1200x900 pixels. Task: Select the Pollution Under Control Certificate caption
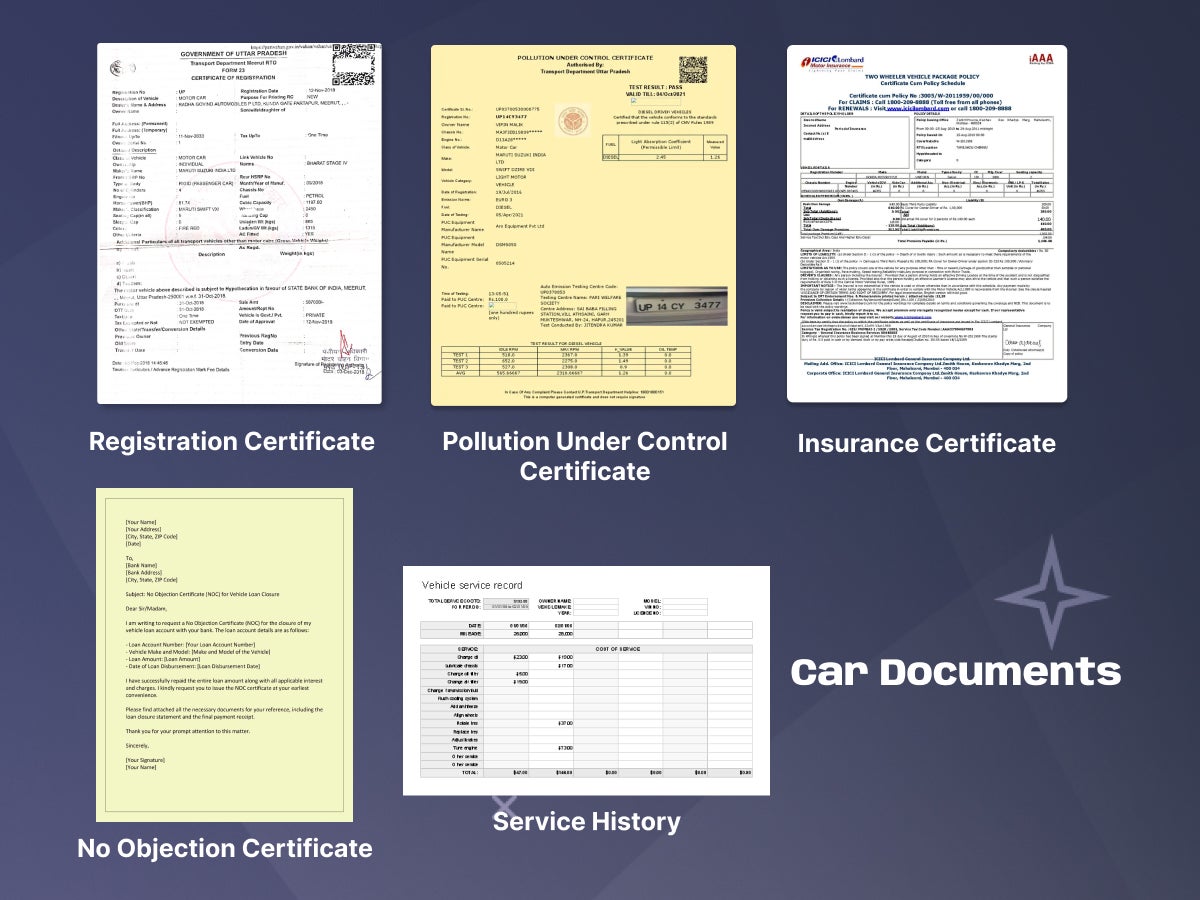click(x=585, y=456)
